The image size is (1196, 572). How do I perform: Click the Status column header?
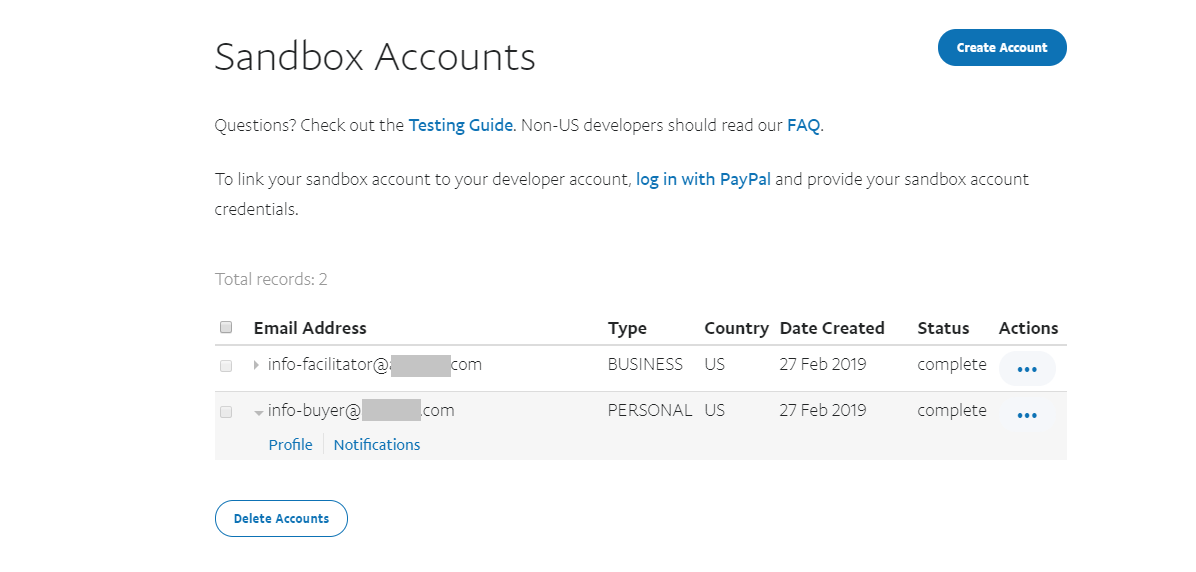943,328
